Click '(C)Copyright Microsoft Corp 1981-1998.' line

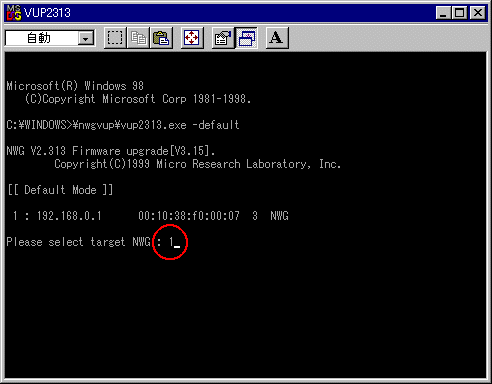(138, 99)
